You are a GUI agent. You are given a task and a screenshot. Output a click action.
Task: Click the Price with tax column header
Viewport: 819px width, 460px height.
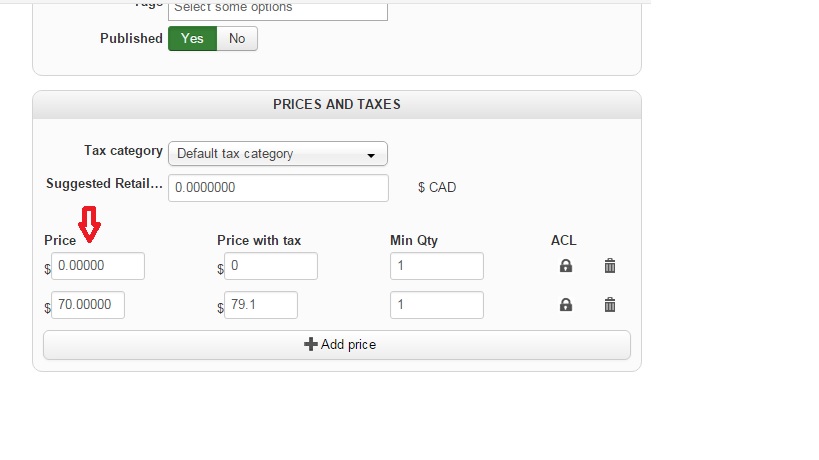coord(259,240)
